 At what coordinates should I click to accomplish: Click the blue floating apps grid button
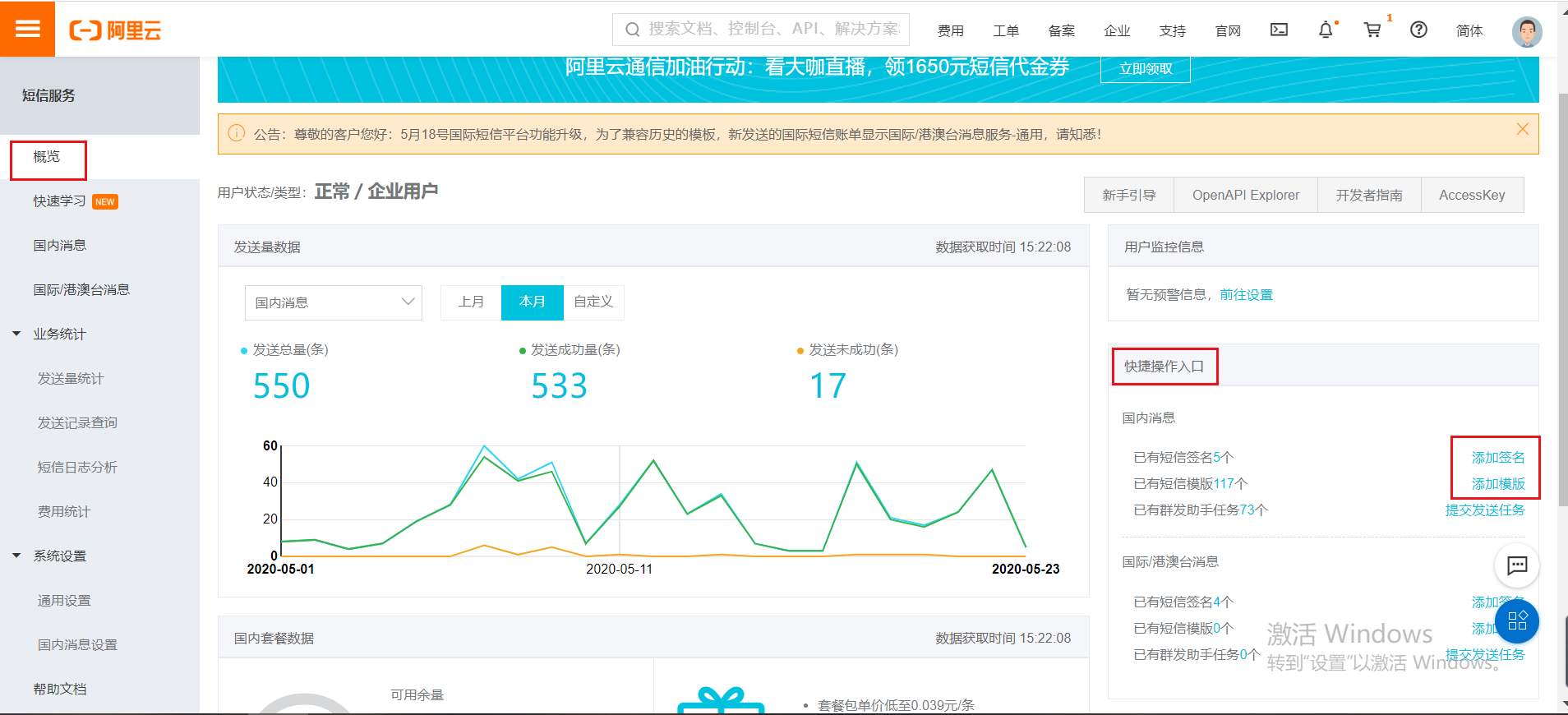point(1516,621)
